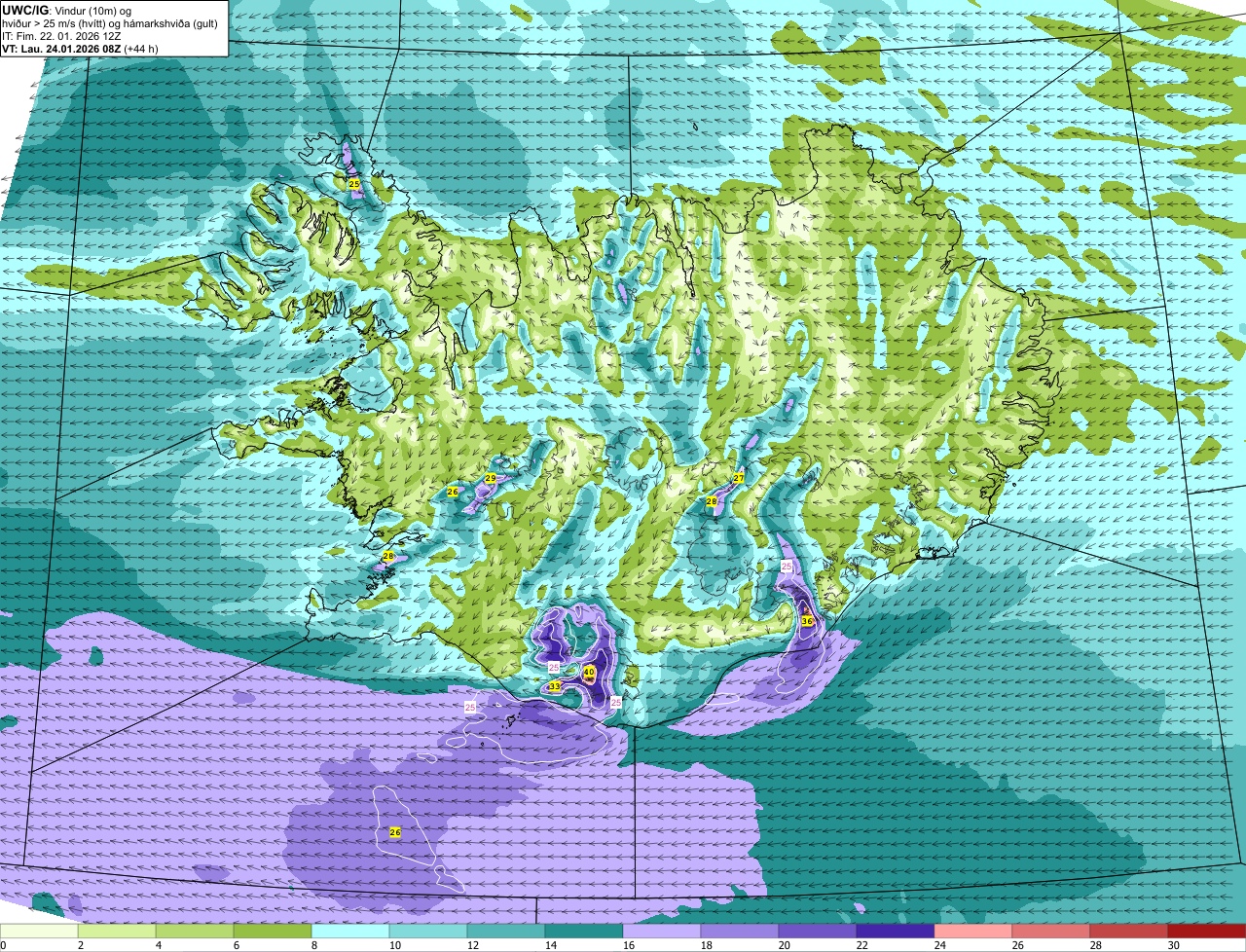Pick the legend swatch between 4 and 6
This screenshot has width=1246, height=952.
point(195,931)
